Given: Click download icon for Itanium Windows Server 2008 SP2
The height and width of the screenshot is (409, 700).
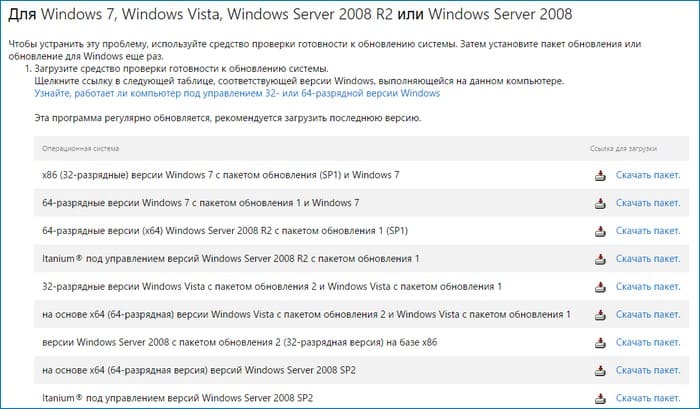Looking at the screenshot, I should click(x=600, y=398).
